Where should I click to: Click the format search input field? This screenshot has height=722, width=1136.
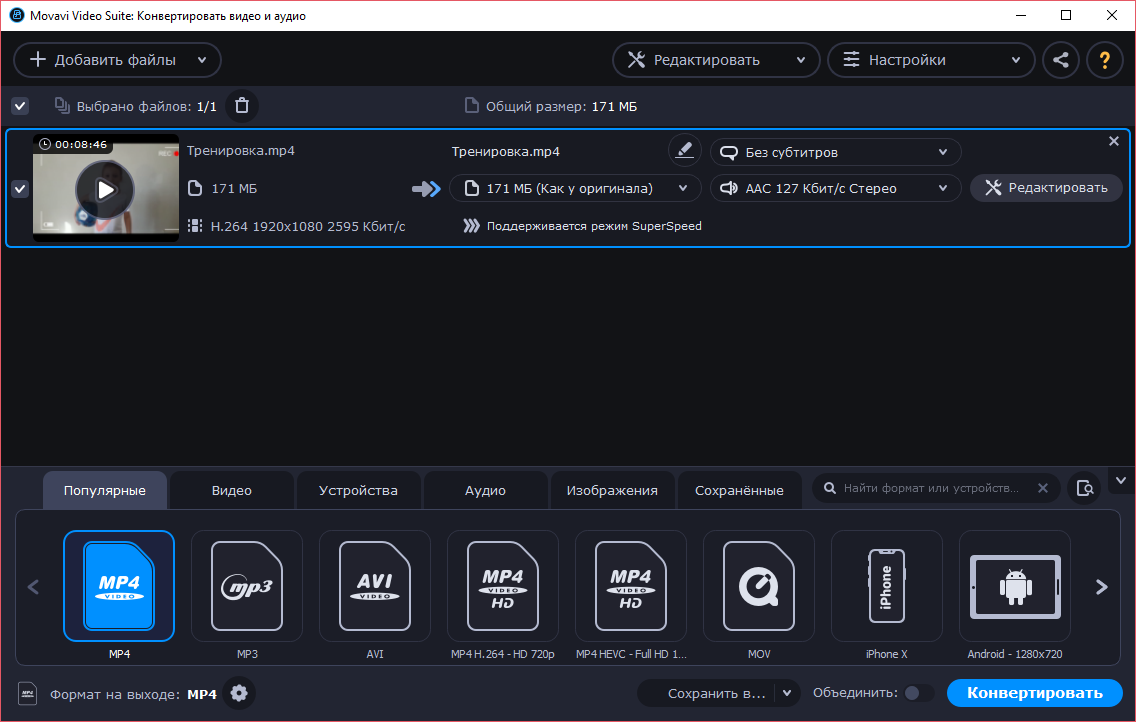click(930, 489)
